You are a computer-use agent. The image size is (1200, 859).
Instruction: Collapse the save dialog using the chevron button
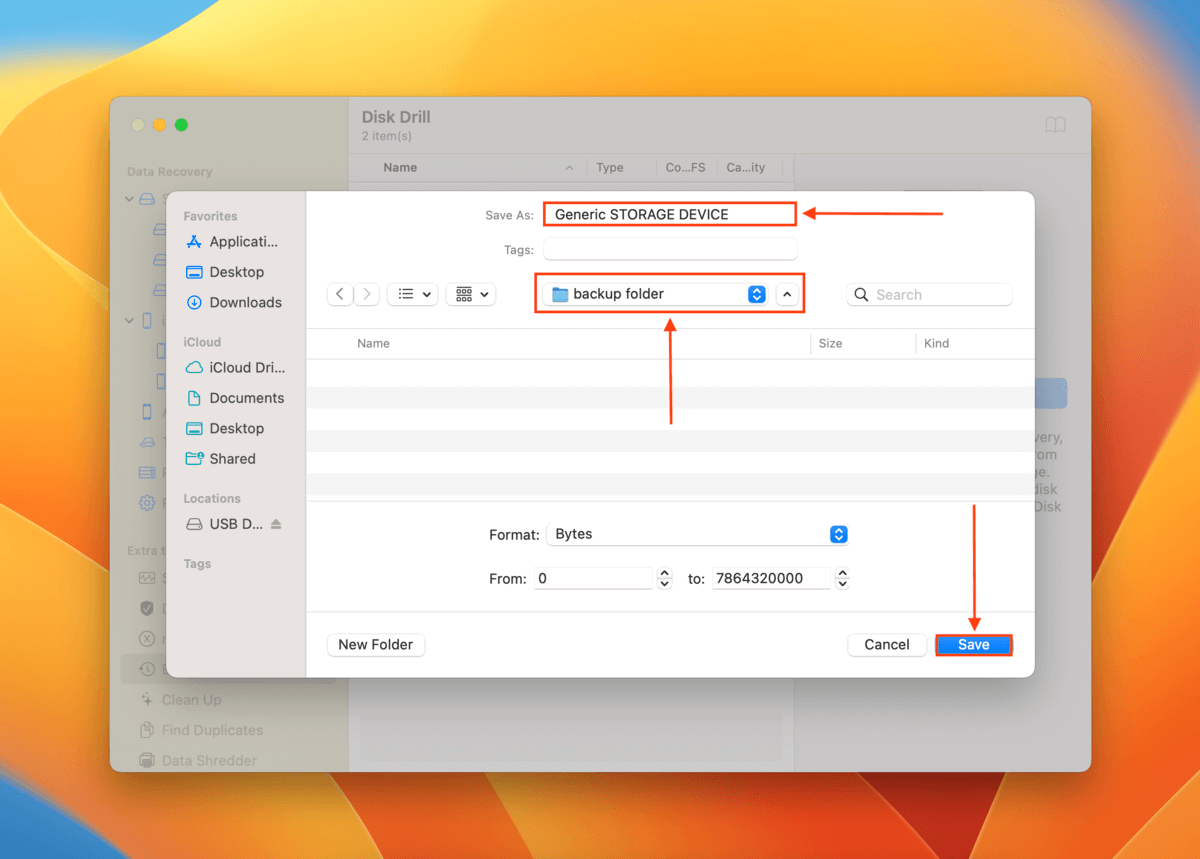(787, 294)
